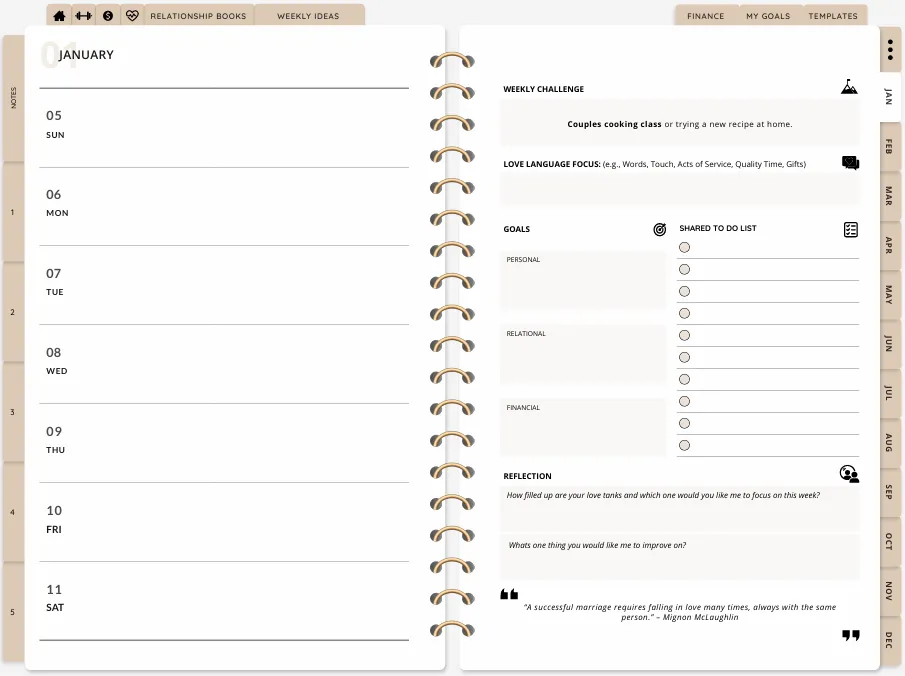Click the chat bubbles icon for Love Language
Screen dimensions: 905x676
(850, 163)
